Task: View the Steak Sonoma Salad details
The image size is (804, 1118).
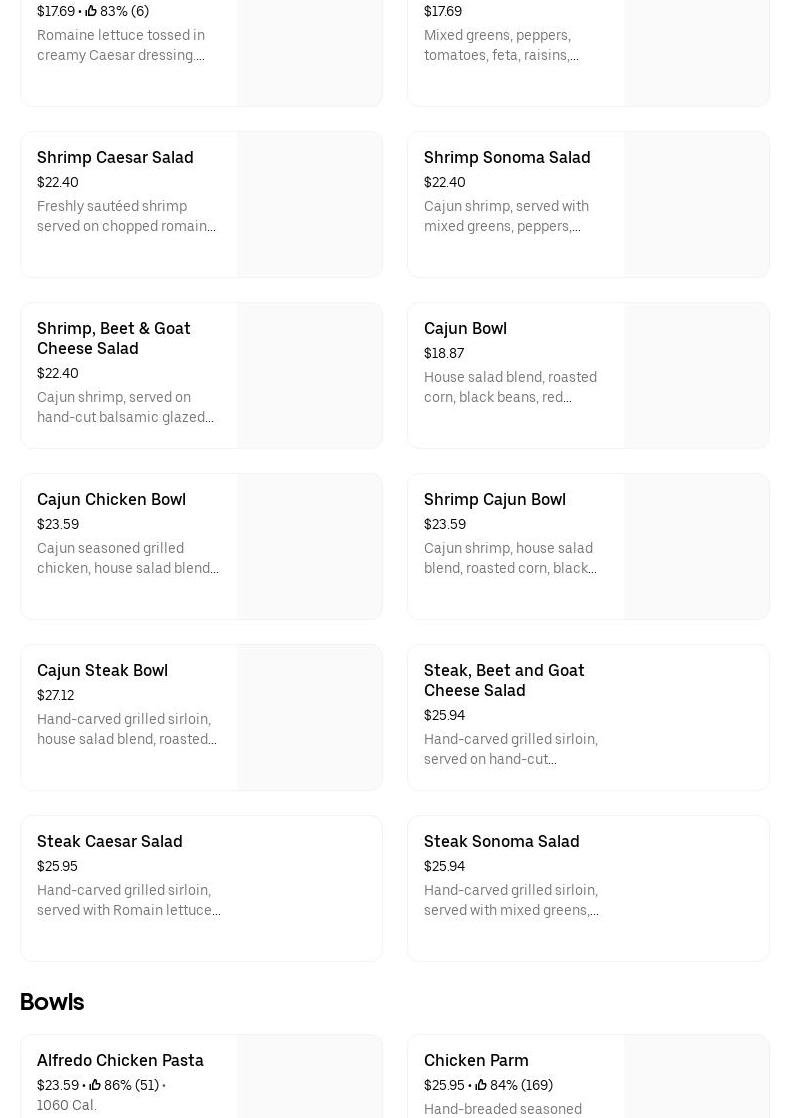Action: 501,842
